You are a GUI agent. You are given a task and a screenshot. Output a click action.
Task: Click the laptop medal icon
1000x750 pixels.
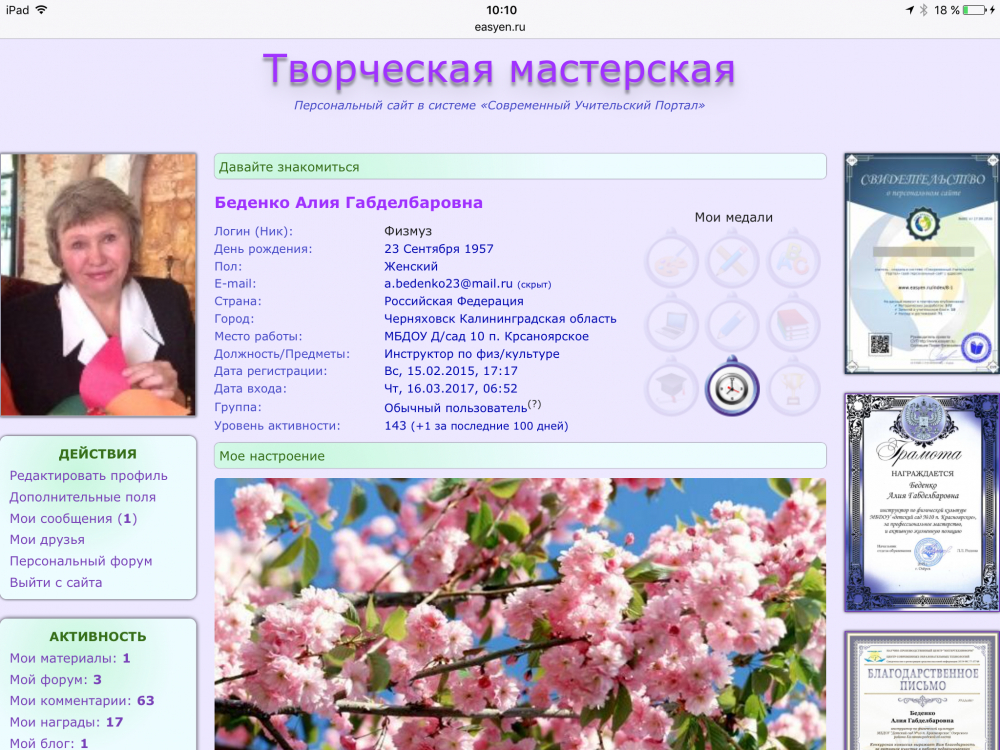[x=672, y=323]
